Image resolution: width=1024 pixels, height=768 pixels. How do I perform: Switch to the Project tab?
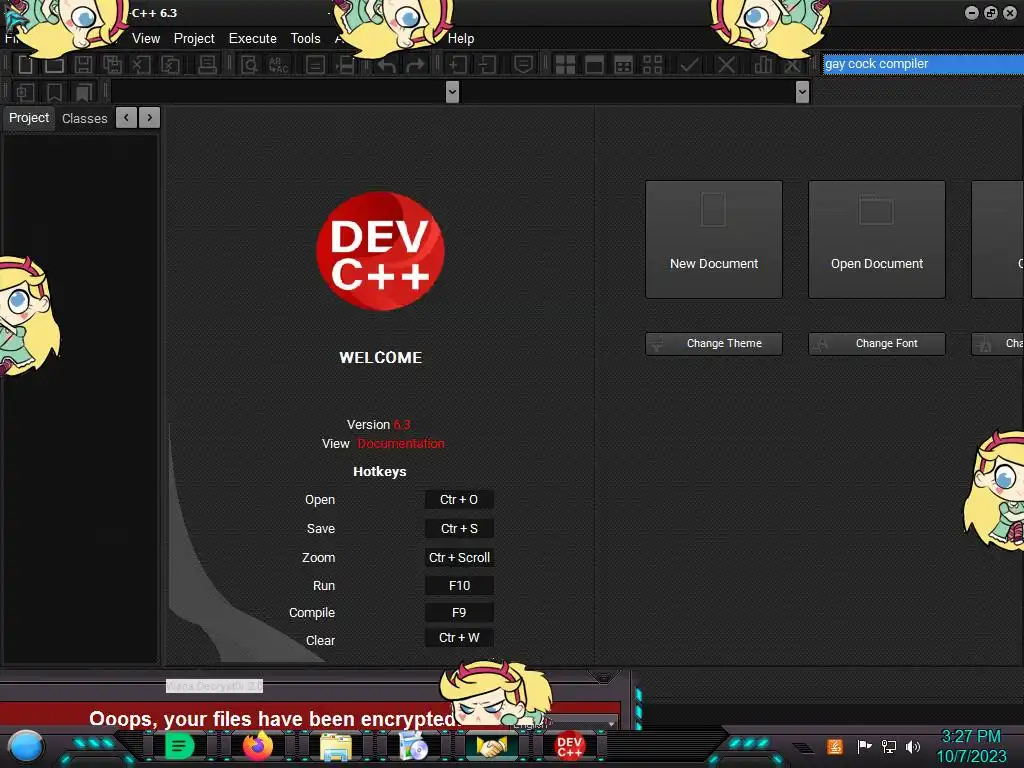coord(29,118)
